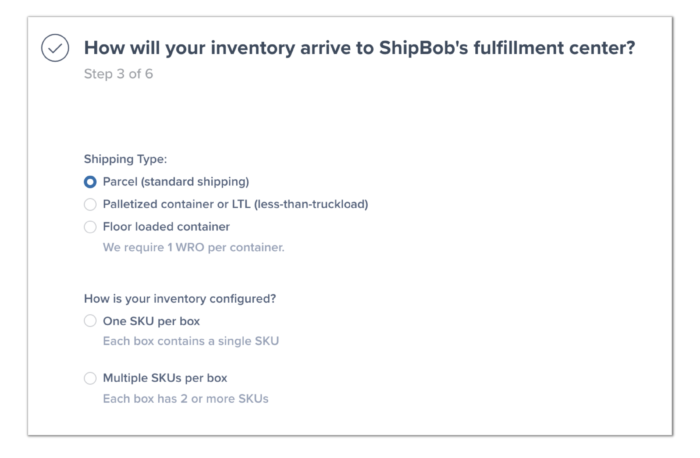Screen dimensions: 700x458
Task: Select the Floor loaded container radio button
Action: coord(90,227)
